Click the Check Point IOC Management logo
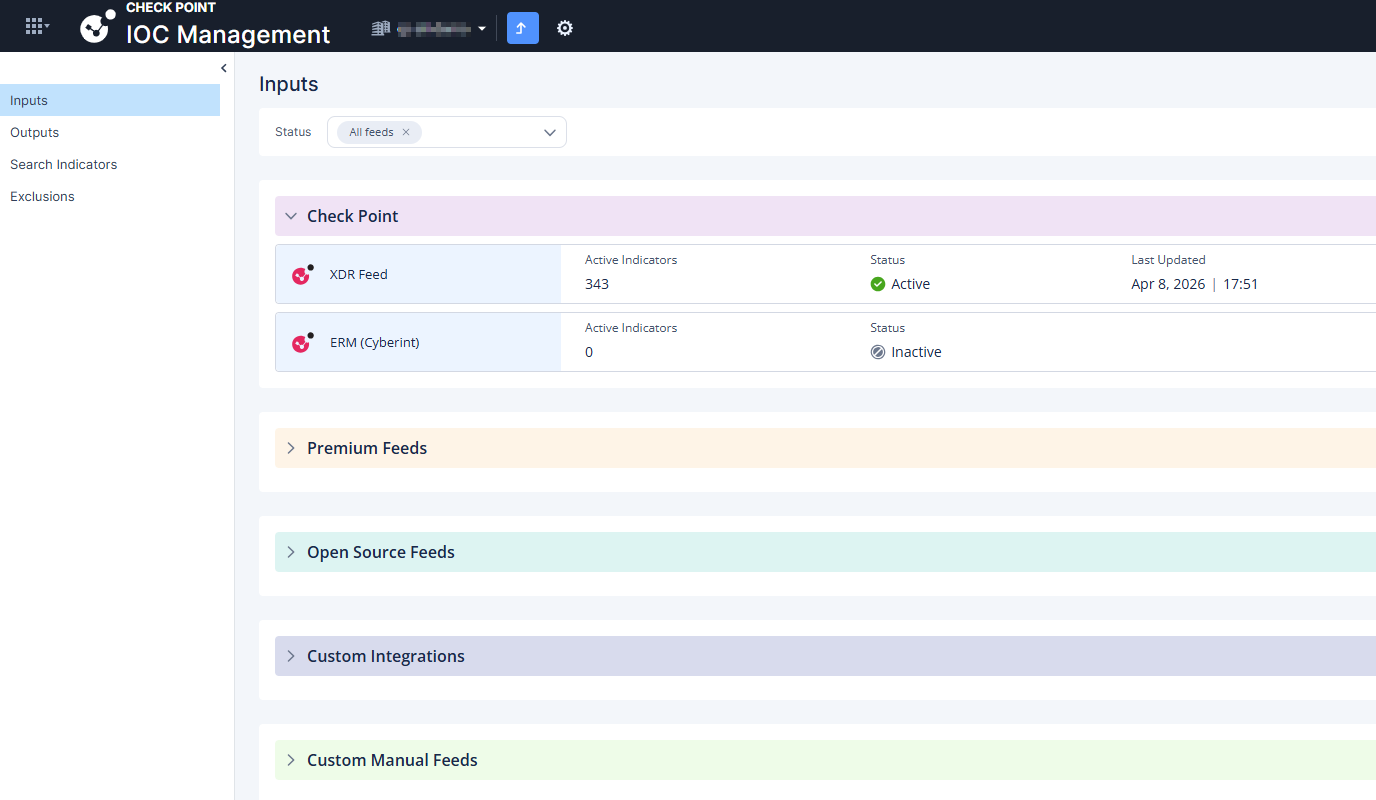Viewport: 1376px width, 800px height. 98,27
